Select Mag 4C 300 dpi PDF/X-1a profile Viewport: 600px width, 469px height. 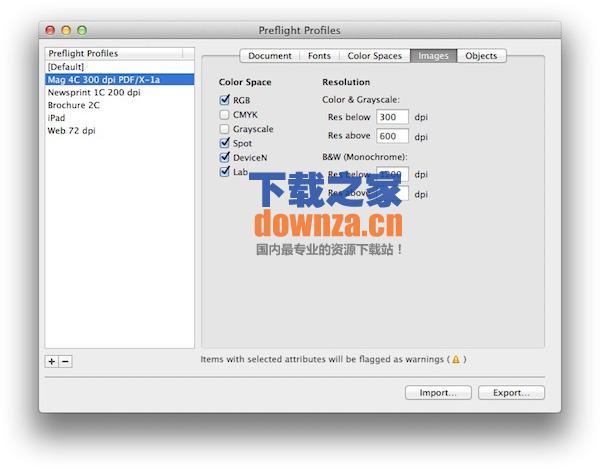(x=119, y=80)
